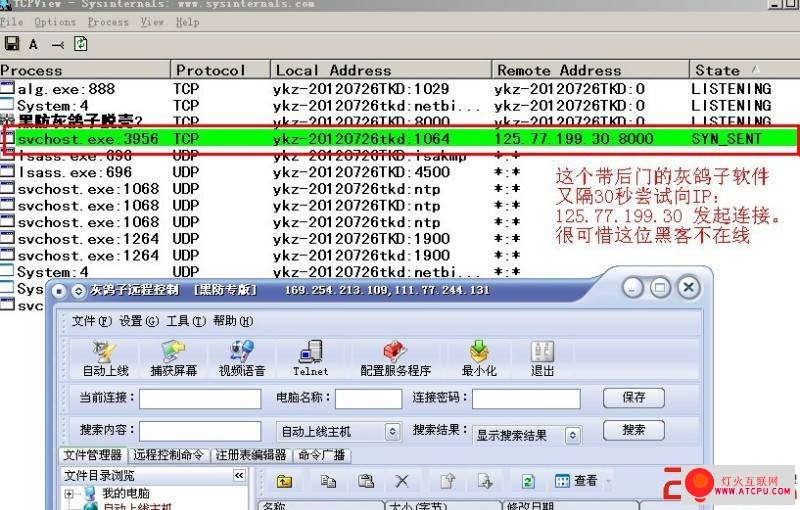
Task: Switch to the 文件管理器 tab
Action: pyautogui.click(x=92, y=454)
